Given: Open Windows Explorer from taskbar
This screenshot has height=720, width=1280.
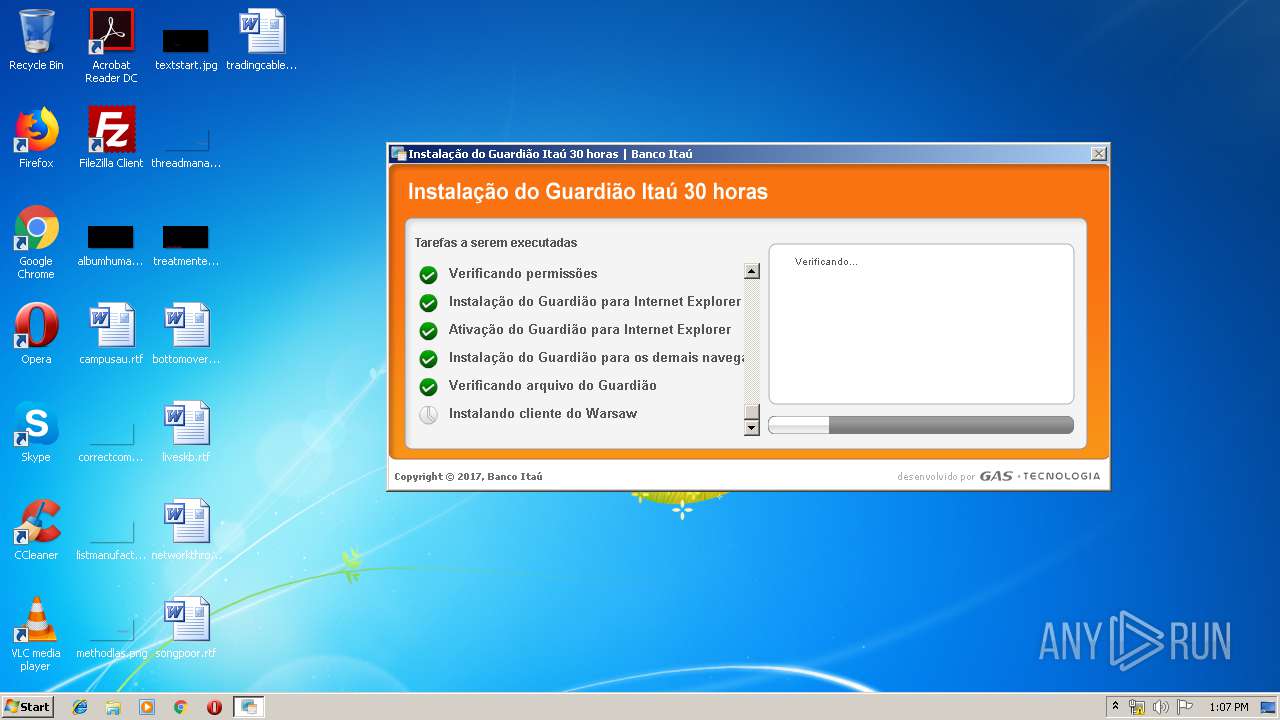Looking at the screenshot, I should click(x=113, y=707).
